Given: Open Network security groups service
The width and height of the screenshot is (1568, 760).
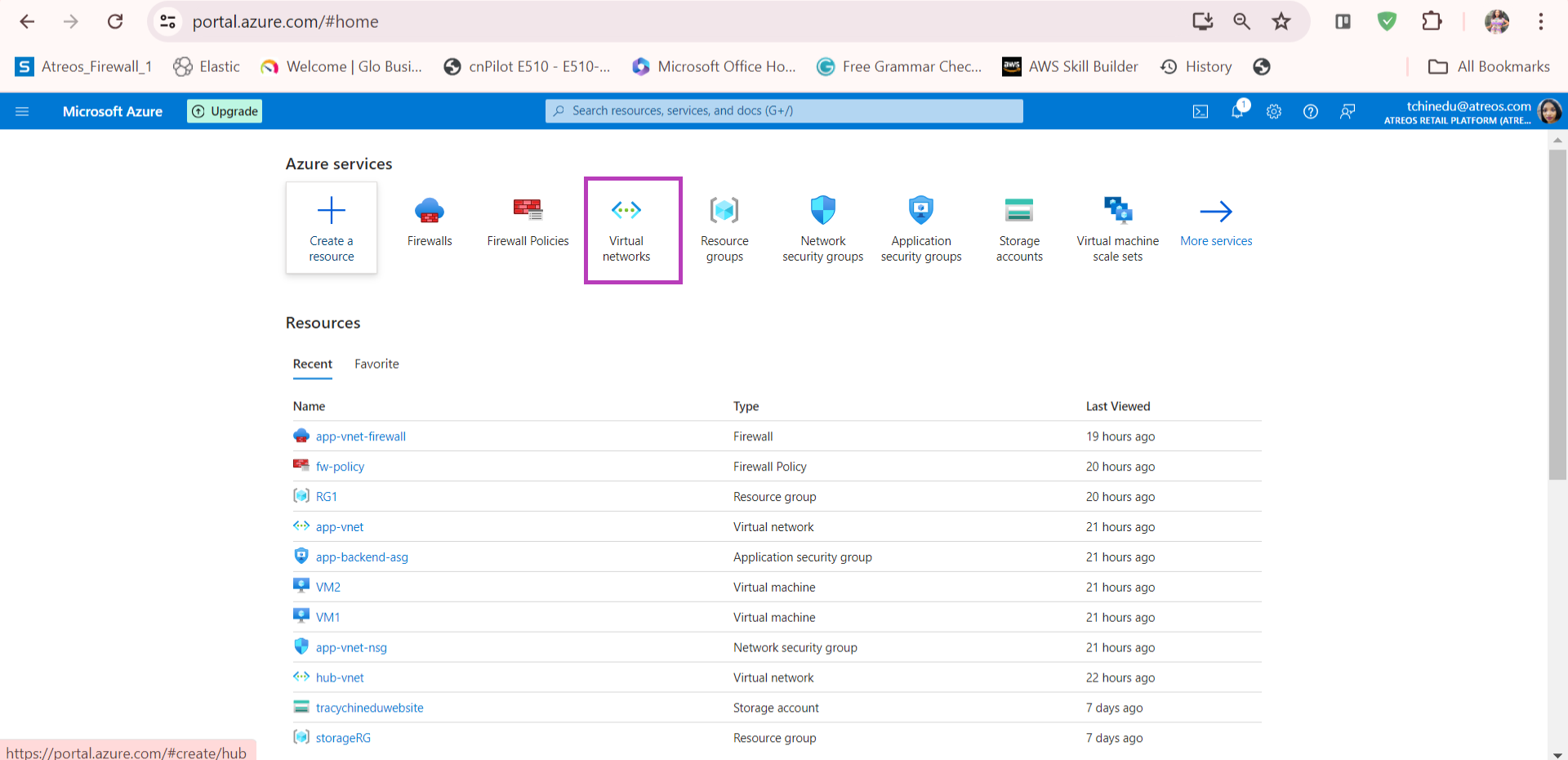Looking at the screenshot, I should (x=823, y=230).
